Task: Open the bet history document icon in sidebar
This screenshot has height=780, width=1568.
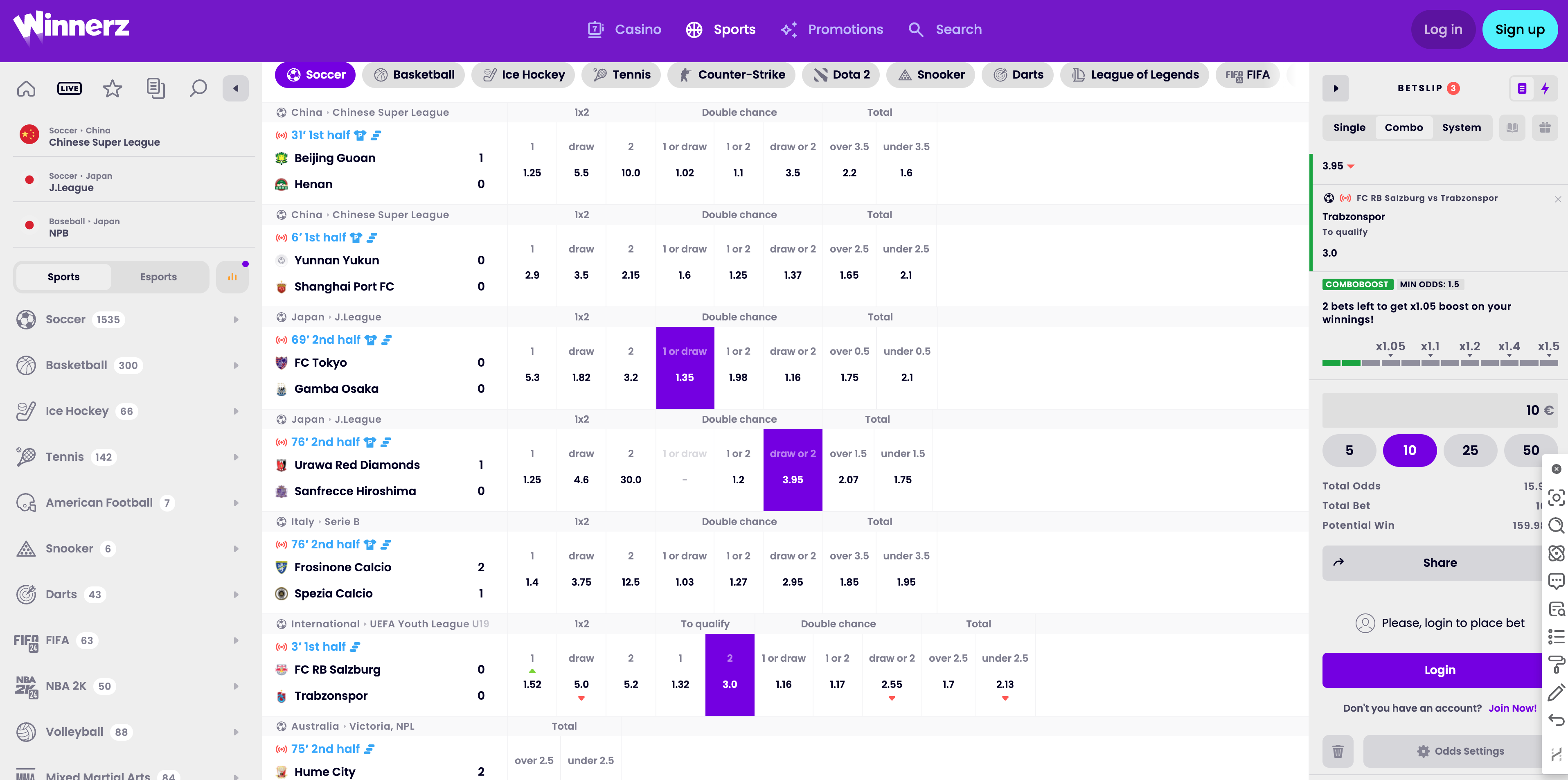Action: (155, 88)
